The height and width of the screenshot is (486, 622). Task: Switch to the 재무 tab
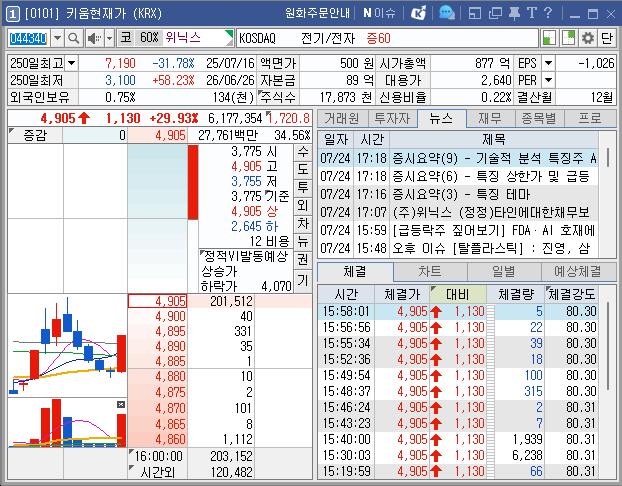point(490,118)
